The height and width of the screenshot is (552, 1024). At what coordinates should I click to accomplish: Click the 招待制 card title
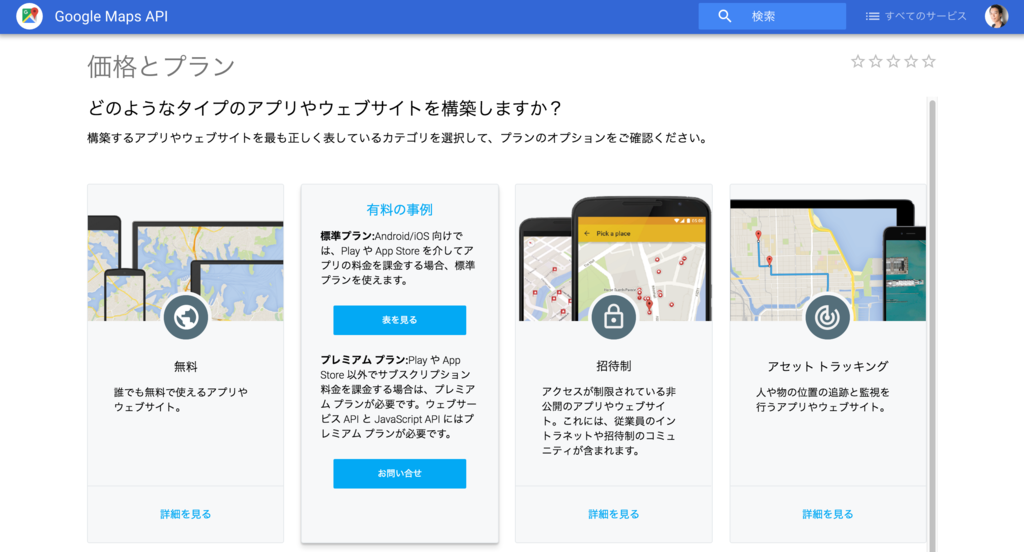tap(613, 366)
